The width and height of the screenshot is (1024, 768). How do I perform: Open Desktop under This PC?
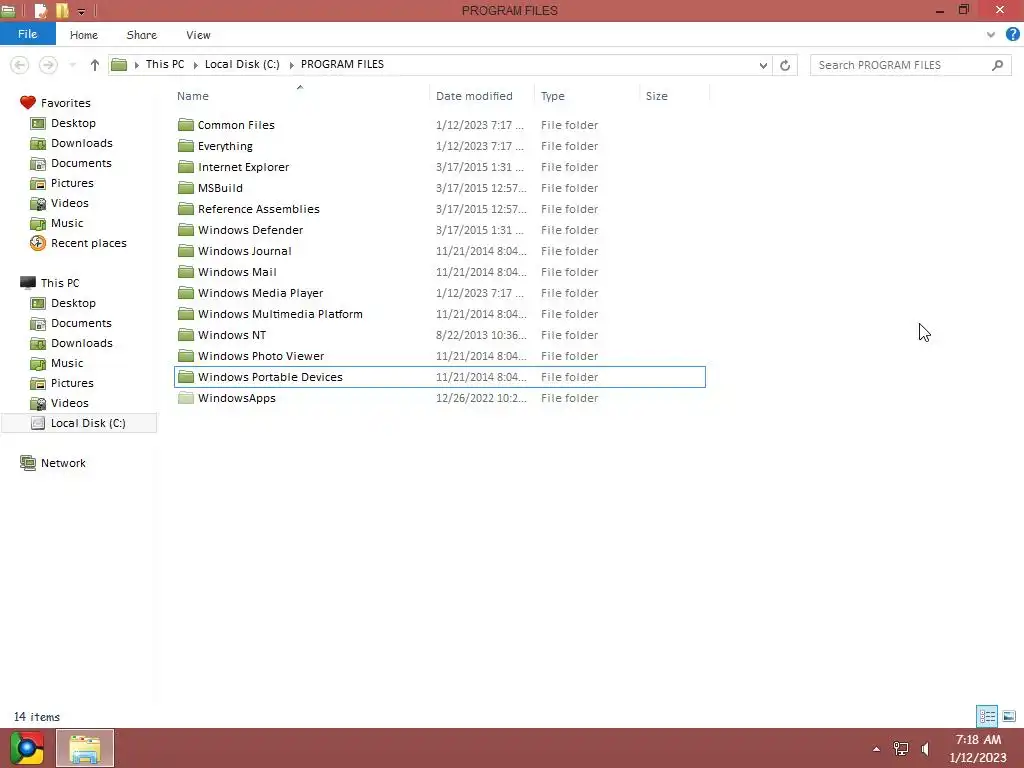click(x=73, y=303)
